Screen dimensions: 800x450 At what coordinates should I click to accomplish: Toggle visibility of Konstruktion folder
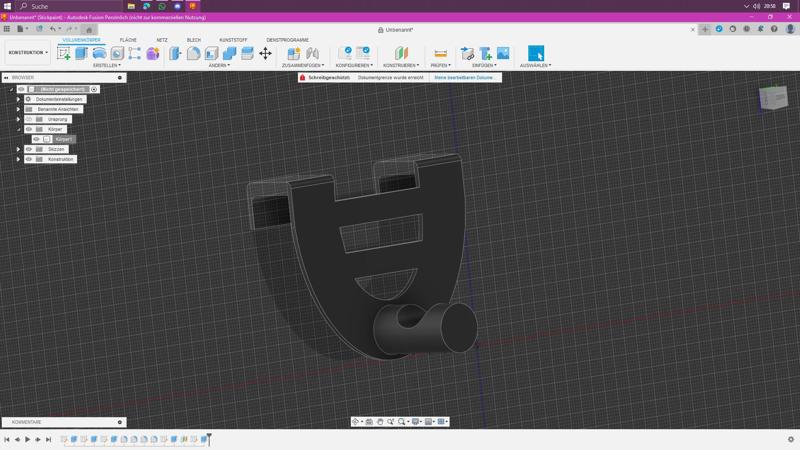29,159
